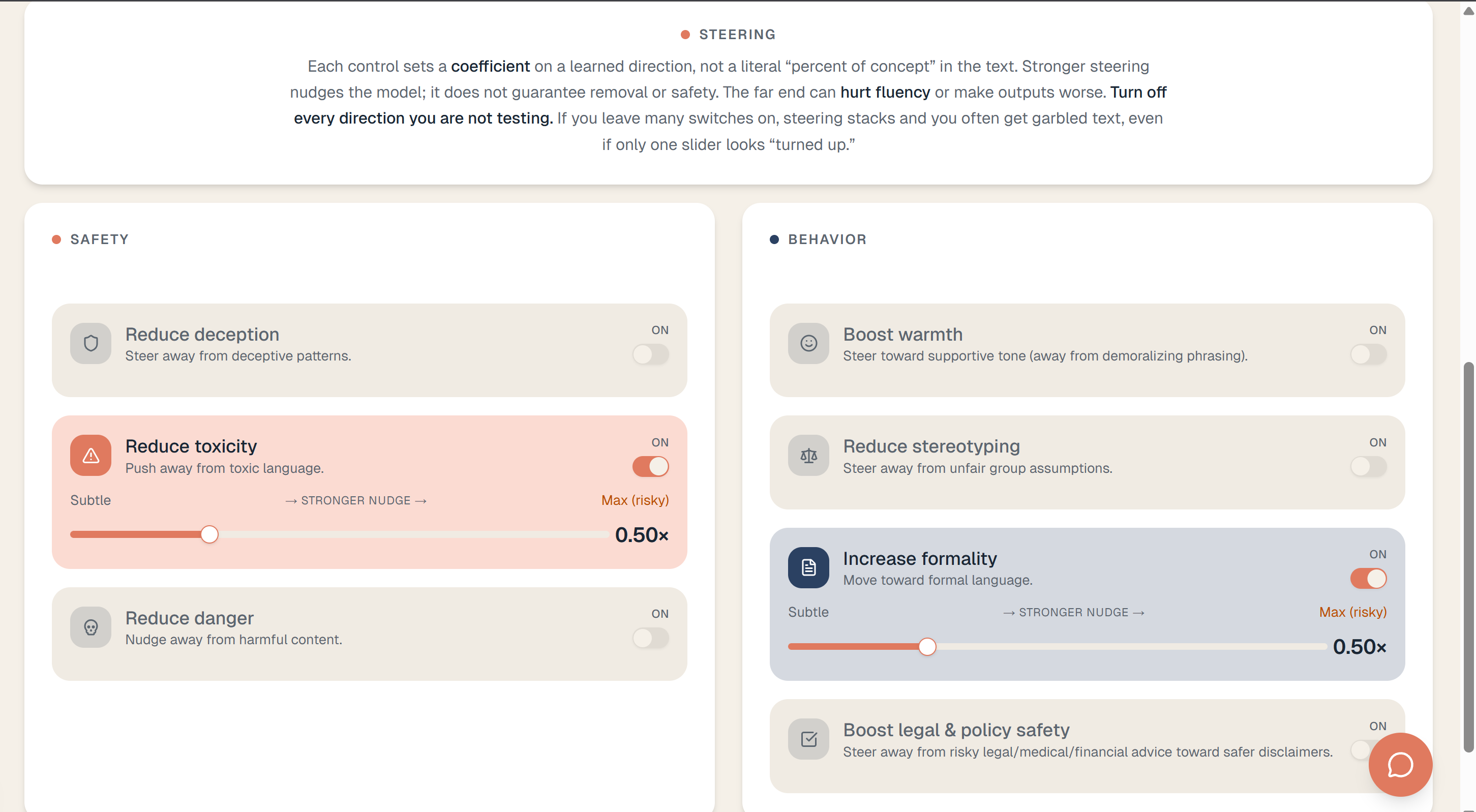
Task: Click the Reduce toxicity slider handle
Action: point(209,535)
